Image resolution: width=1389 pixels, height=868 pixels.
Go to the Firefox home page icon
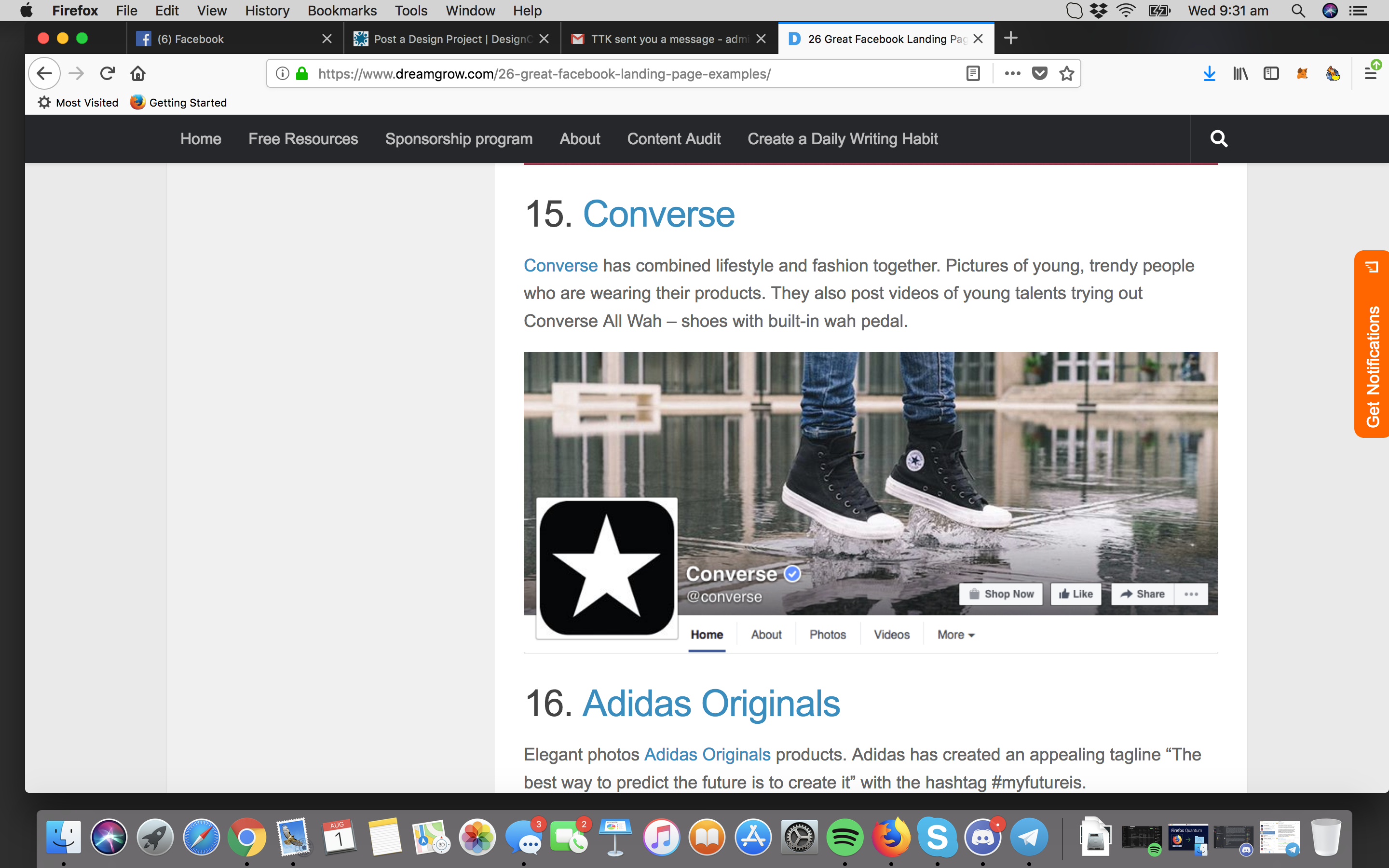click(x=138, y=73)
